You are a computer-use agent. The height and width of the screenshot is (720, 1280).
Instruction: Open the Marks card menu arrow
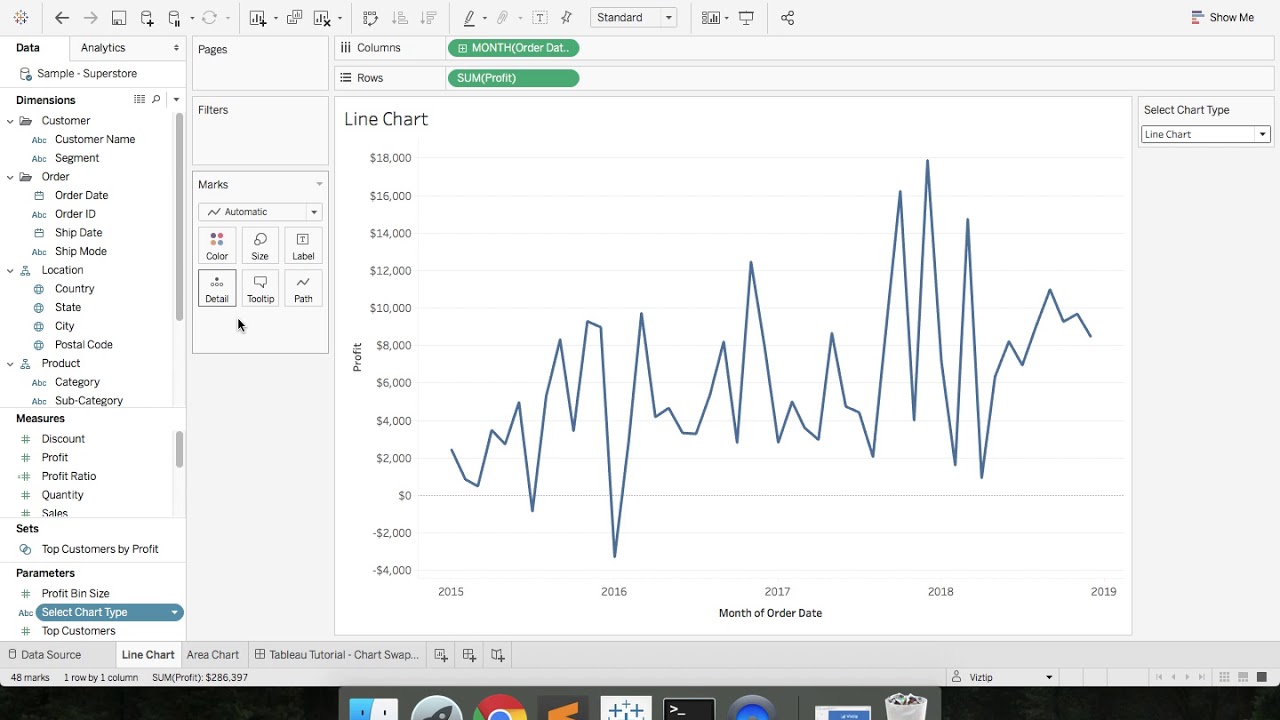[319, 184]
